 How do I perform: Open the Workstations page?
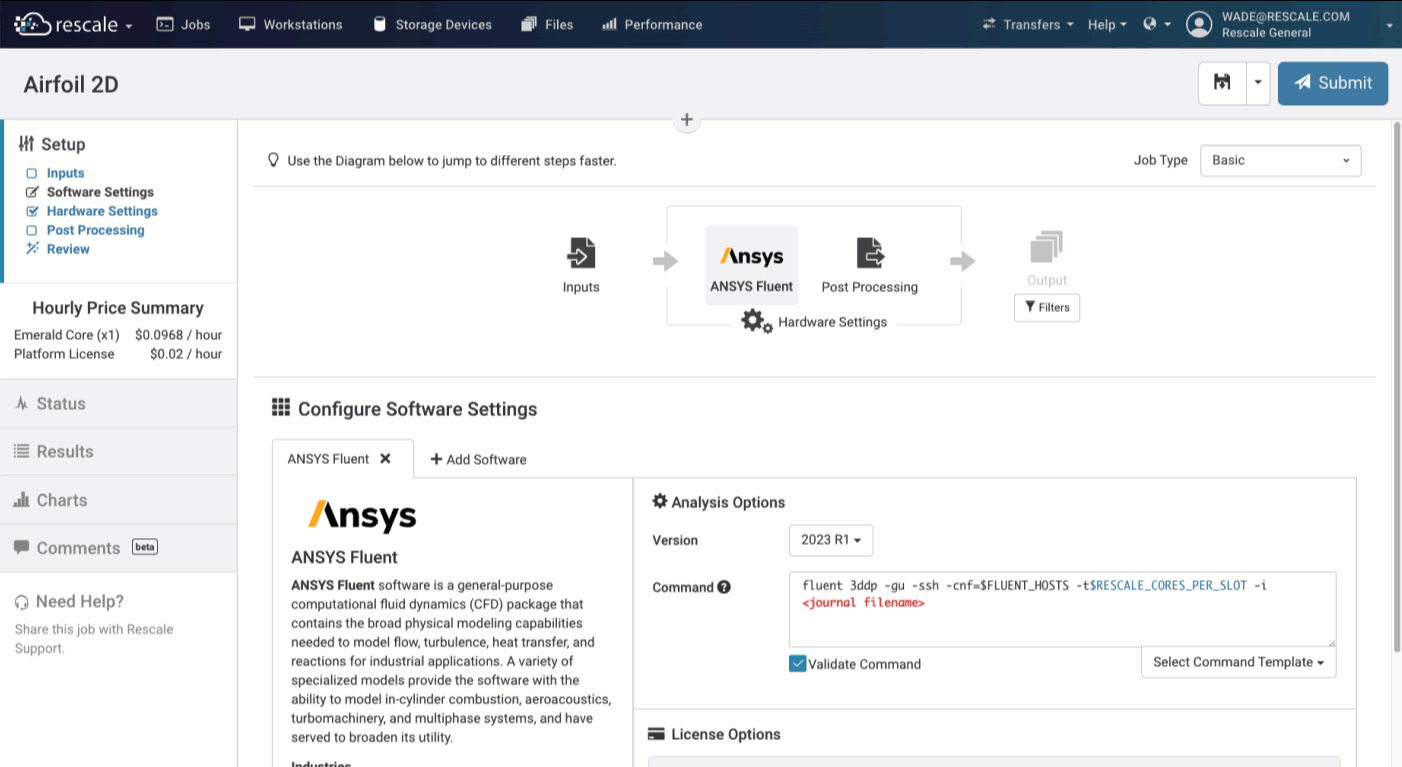tap(290, 24)
